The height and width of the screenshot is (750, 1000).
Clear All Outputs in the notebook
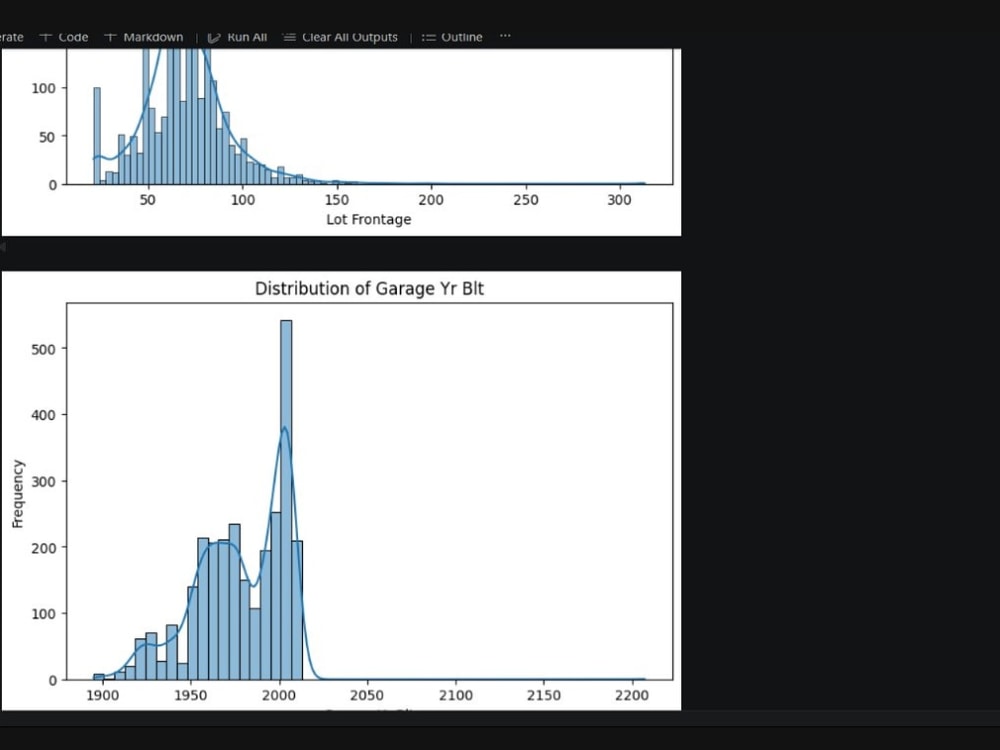point(340,37)
